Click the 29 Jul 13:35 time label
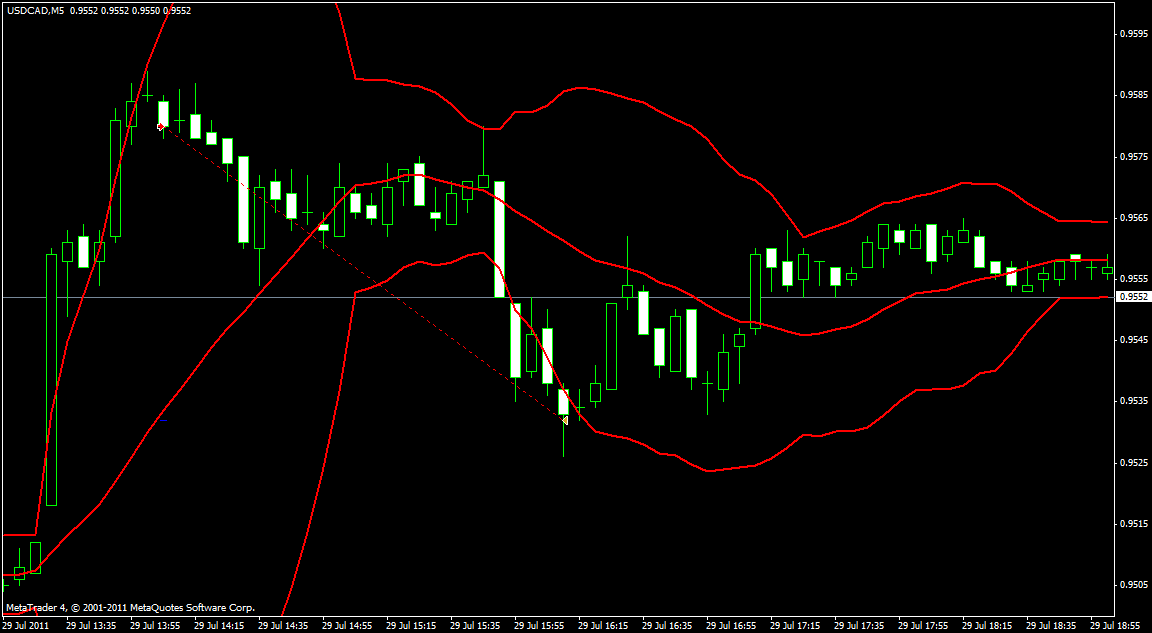 pyautogui.click(x=91, y=626)
